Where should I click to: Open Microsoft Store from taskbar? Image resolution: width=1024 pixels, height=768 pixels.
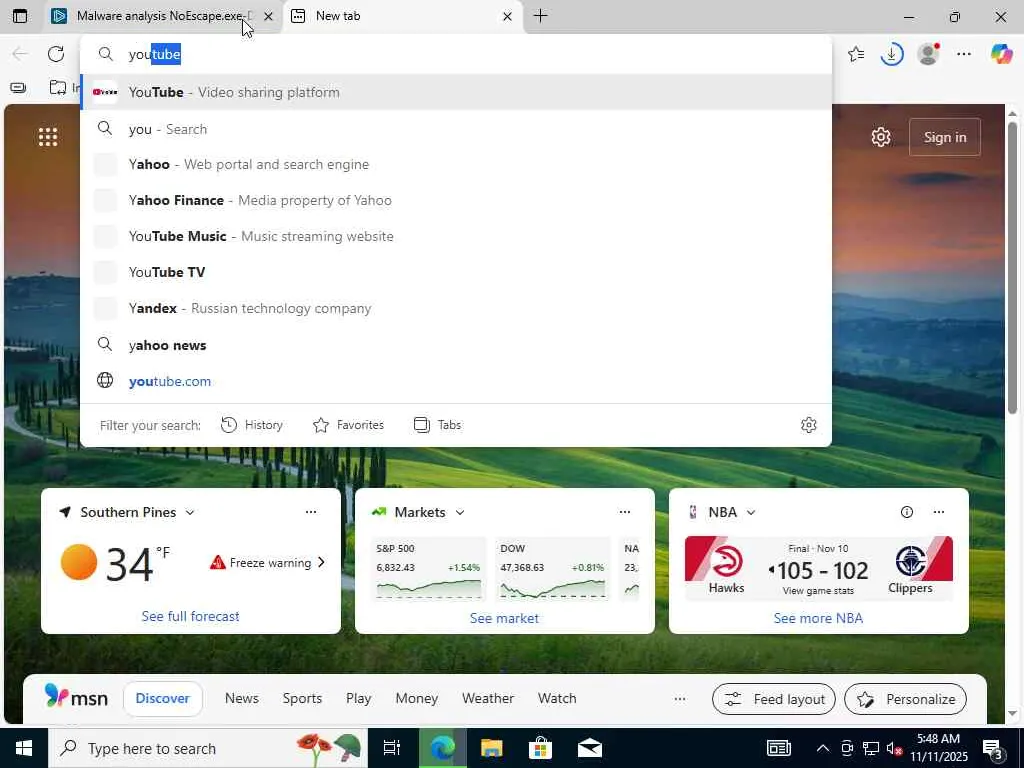pos(540,748)
